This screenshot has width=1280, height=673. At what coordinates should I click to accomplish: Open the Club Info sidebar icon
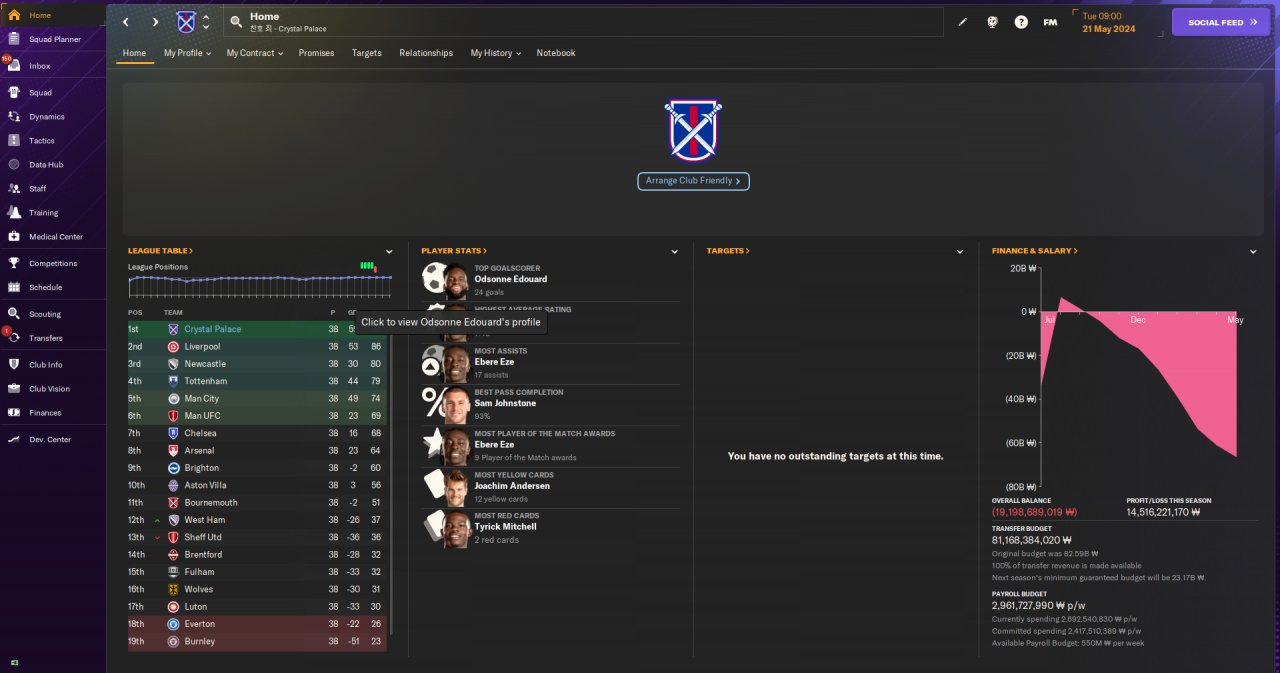tap(14, 365)
